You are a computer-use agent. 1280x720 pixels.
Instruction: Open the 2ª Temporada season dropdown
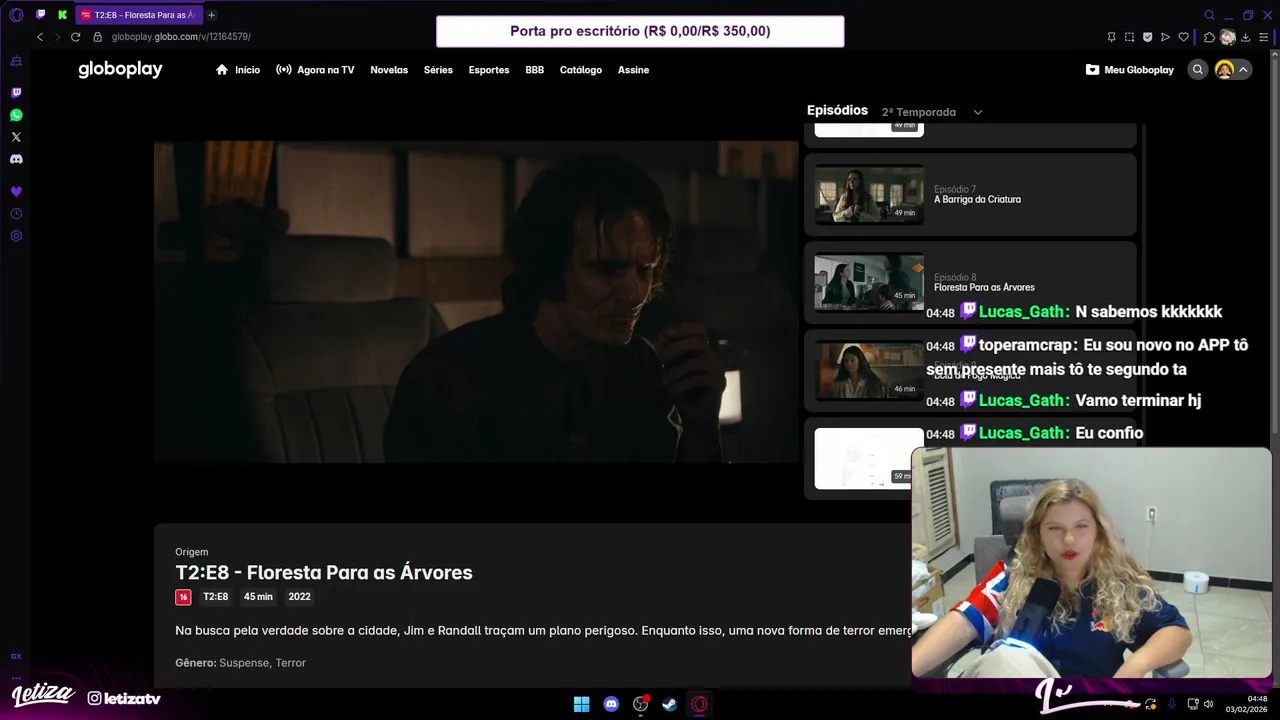932,112
